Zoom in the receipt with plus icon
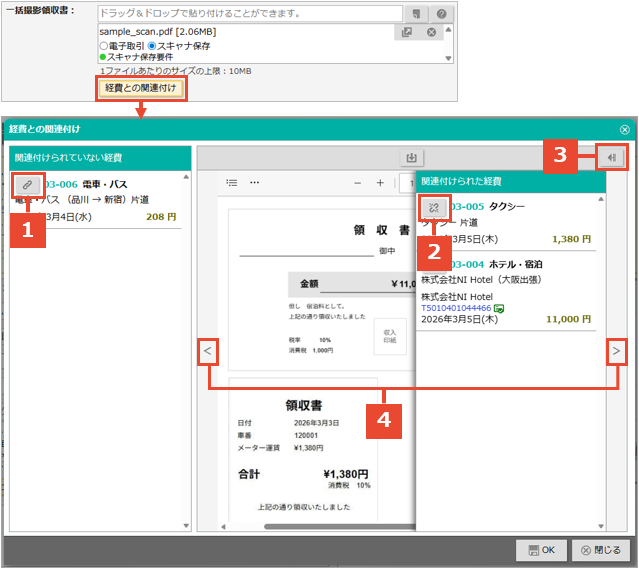Image resolution: width=639 pixels, height=569 pixels. pos(380,183)
